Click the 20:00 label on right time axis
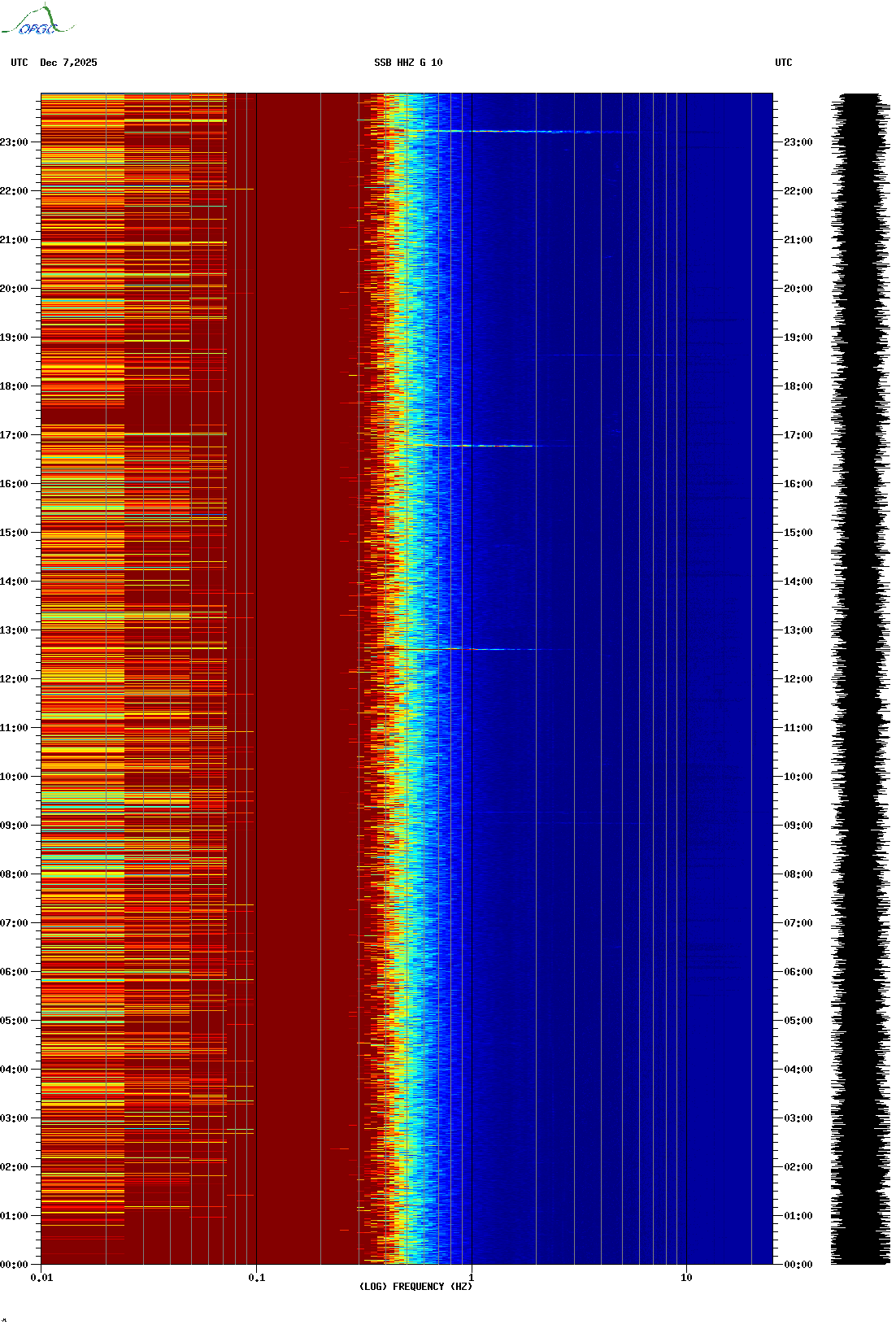Image resolution: width=896 pixels, height=1329 pixels. pyautogui.click(x=798, y=289)
